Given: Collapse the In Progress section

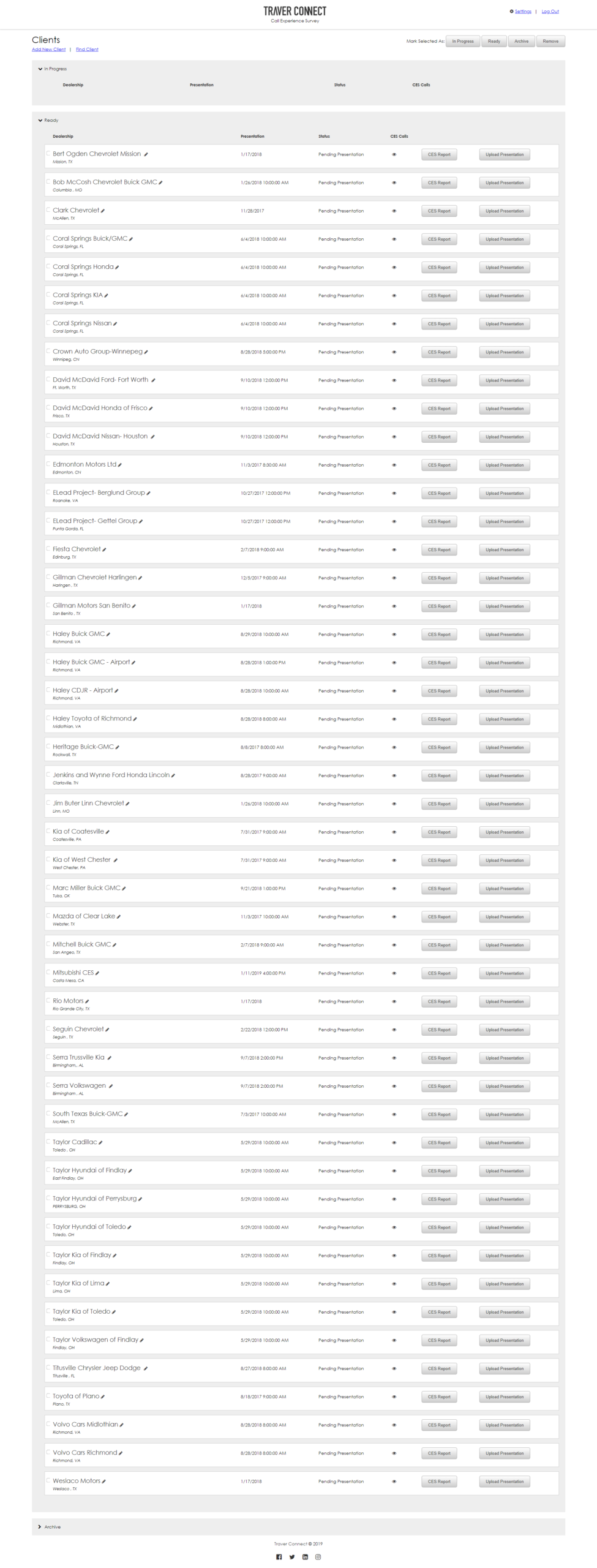Looking at the screenshot, I should 40,69.
